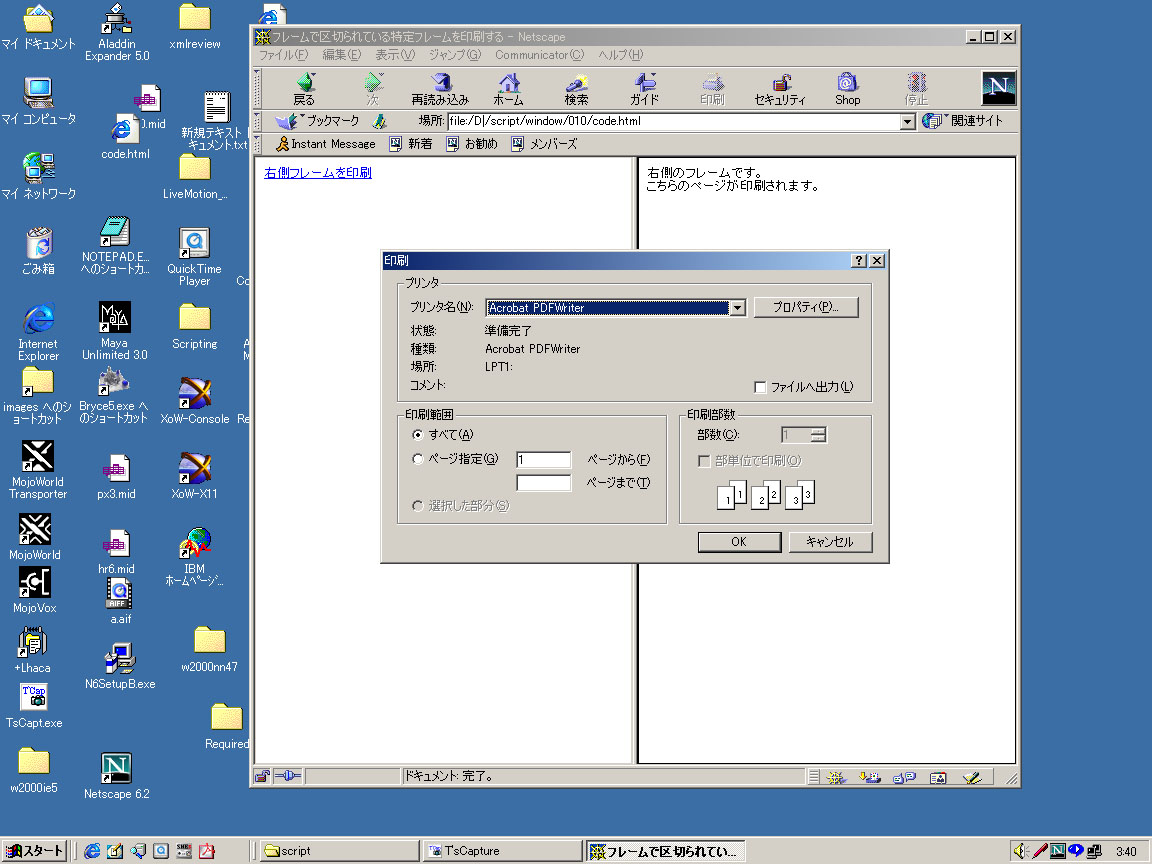This screenshot has width=1152, height=864.
Task: Click the print dialog help question-mark button
Action: point(859,261)
